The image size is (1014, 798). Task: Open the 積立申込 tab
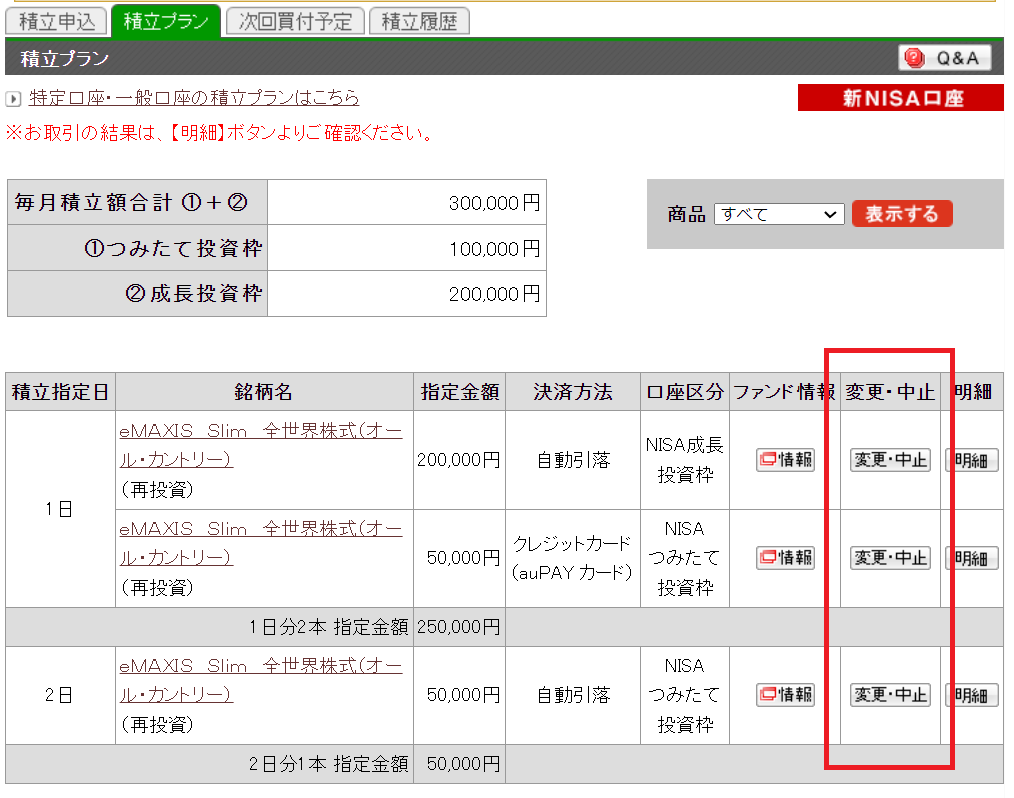point(56,21)
